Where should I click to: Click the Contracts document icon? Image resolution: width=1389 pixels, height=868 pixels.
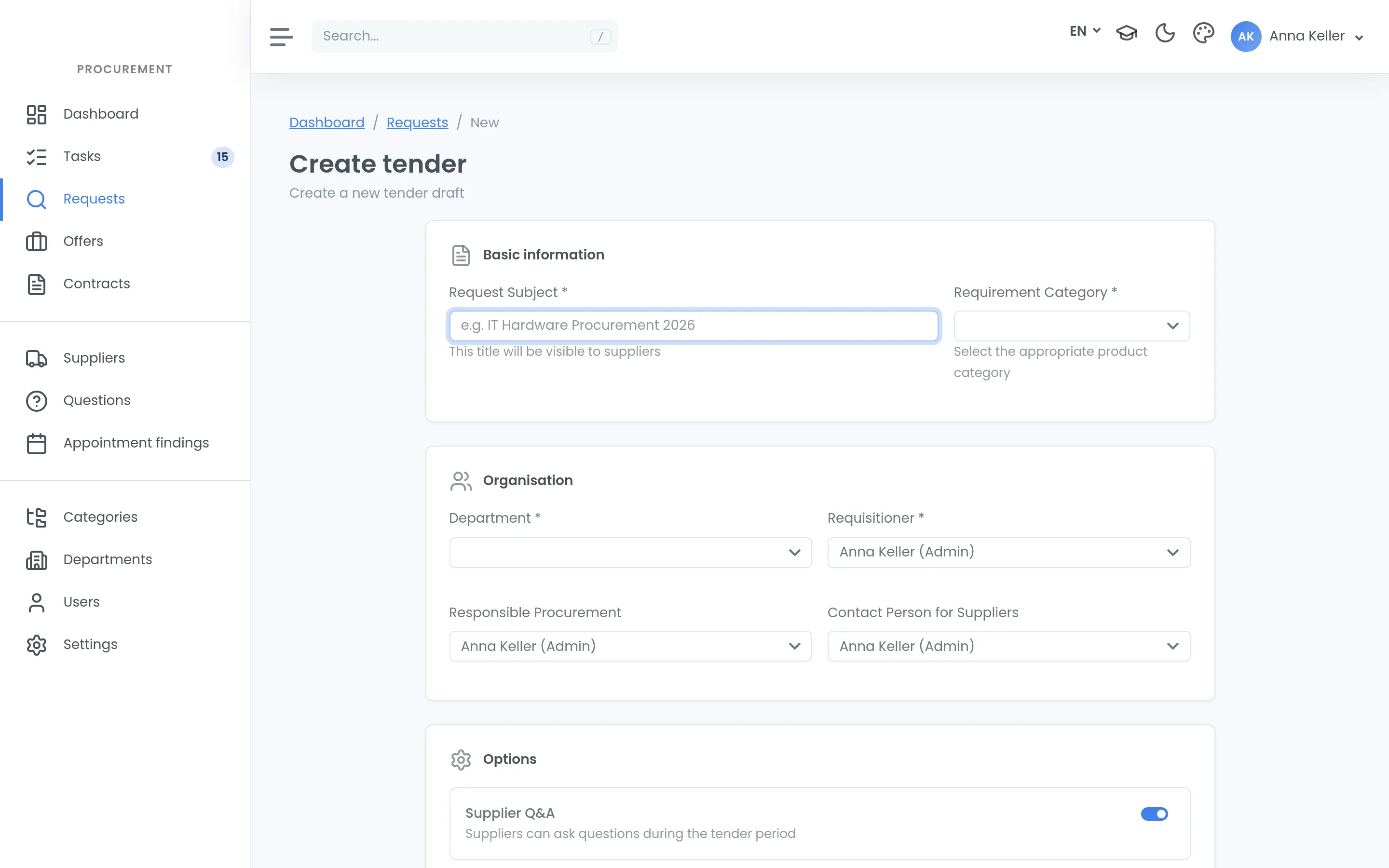click(37, 284)
